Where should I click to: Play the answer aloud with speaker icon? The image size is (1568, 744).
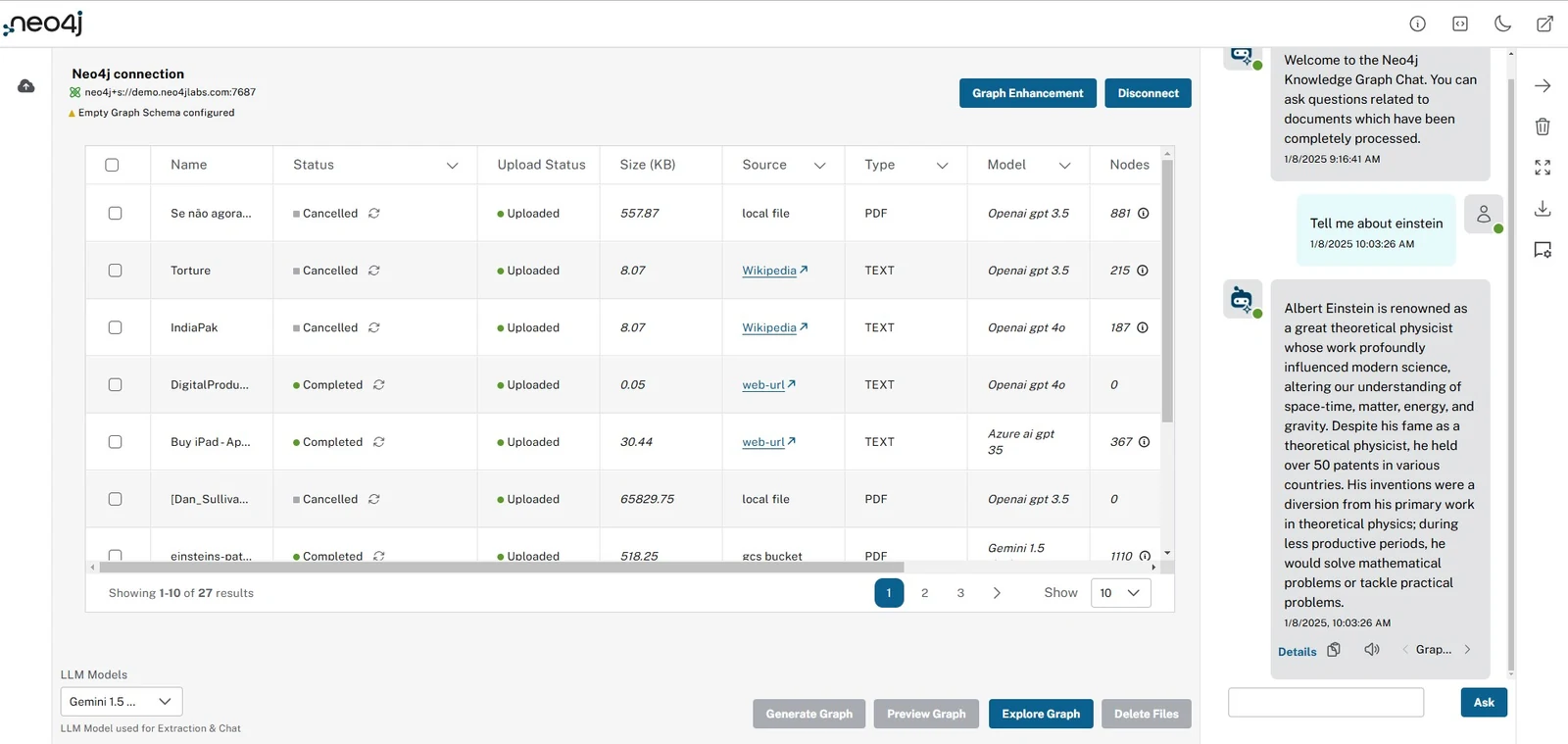1372,650
